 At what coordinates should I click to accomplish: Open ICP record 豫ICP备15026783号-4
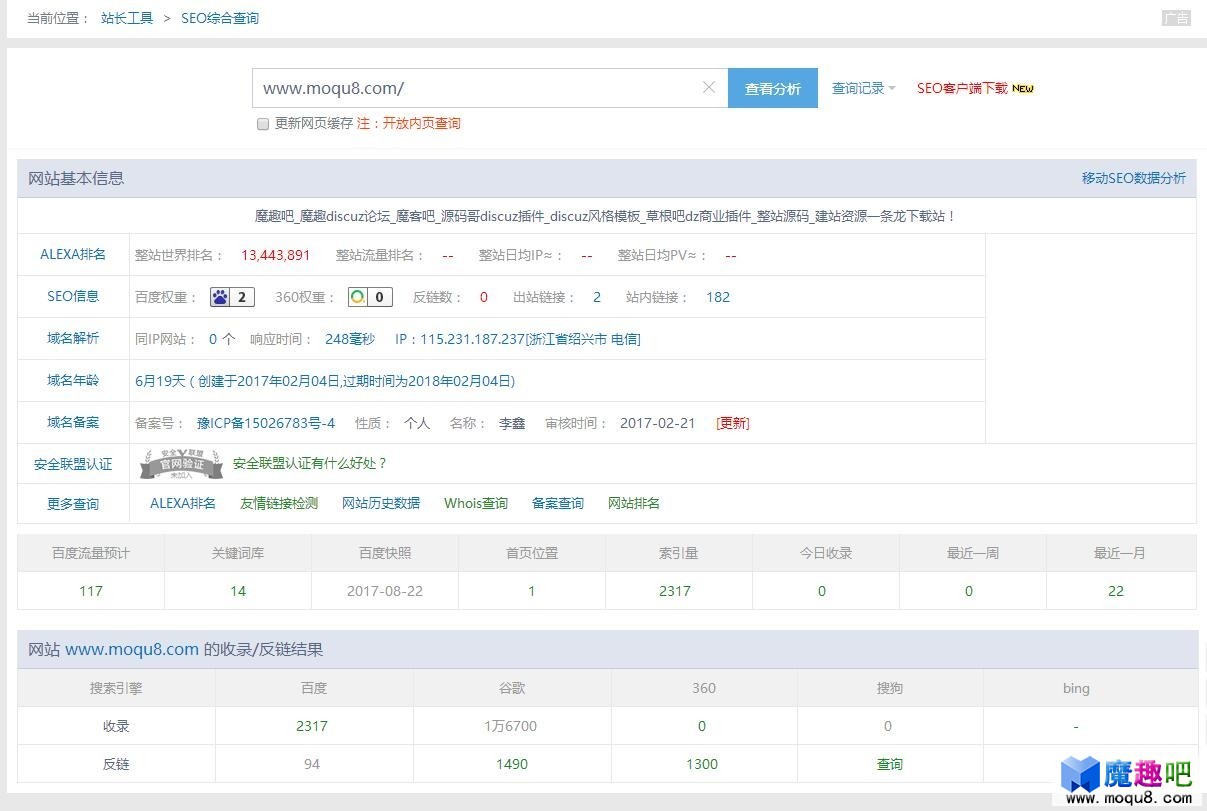coord(266,423)
